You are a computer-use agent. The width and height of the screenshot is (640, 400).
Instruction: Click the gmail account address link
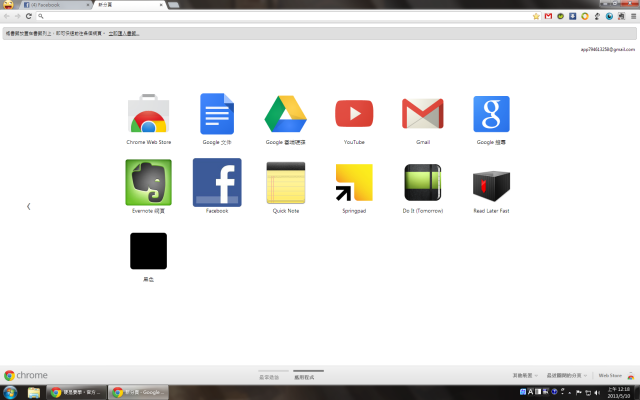[608, 49]
